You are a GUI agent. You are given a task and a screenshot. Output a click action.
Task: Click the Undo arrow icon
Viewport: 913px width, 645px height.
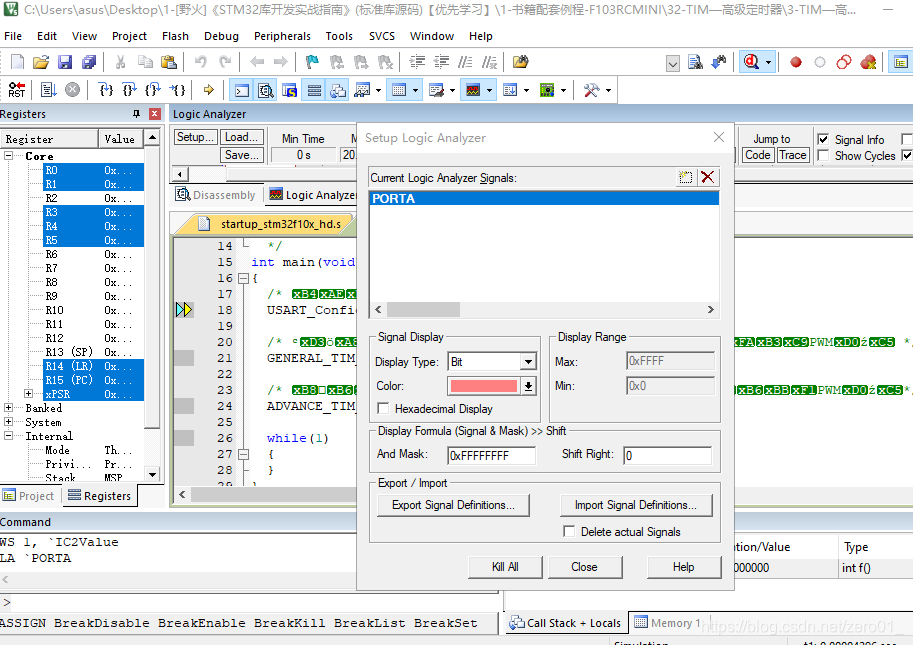pyautogui.click(x=200, y=62)
